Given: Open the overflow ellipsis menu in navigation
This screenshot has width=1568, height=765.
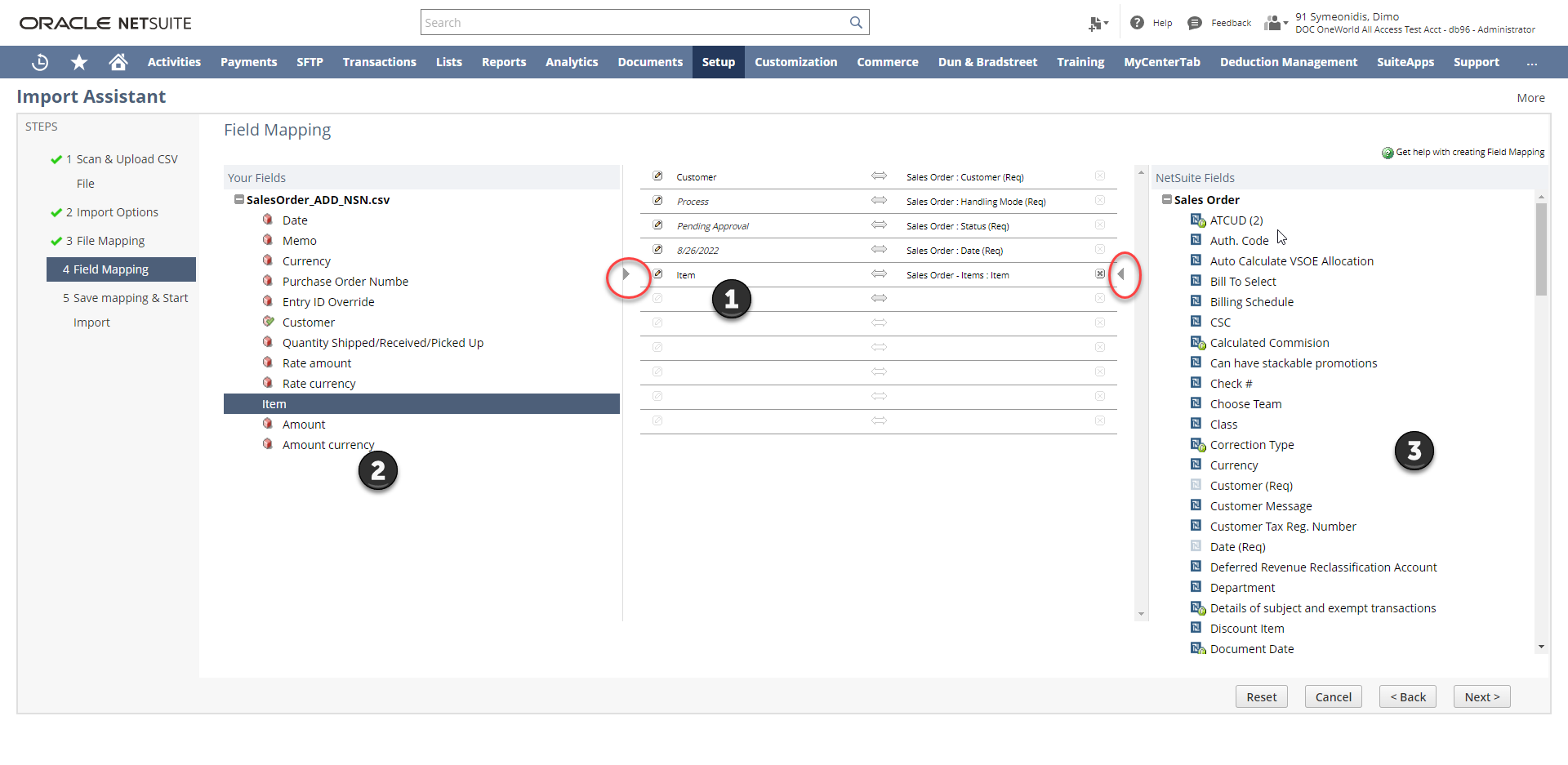Looking at the screenshot, I should click(x=1532, y=62).
